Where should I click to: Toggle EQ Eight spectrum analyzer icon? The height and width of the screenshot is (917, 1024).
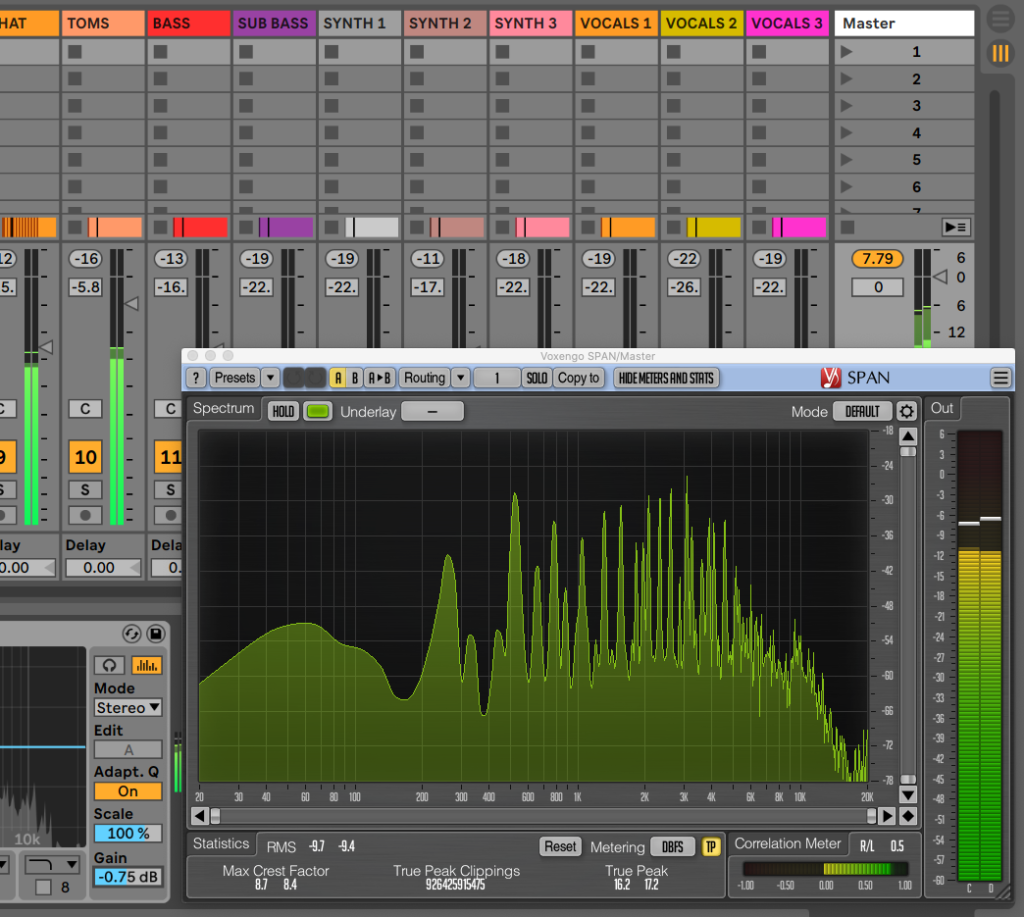pyautogui.click(x=147, y=665)
